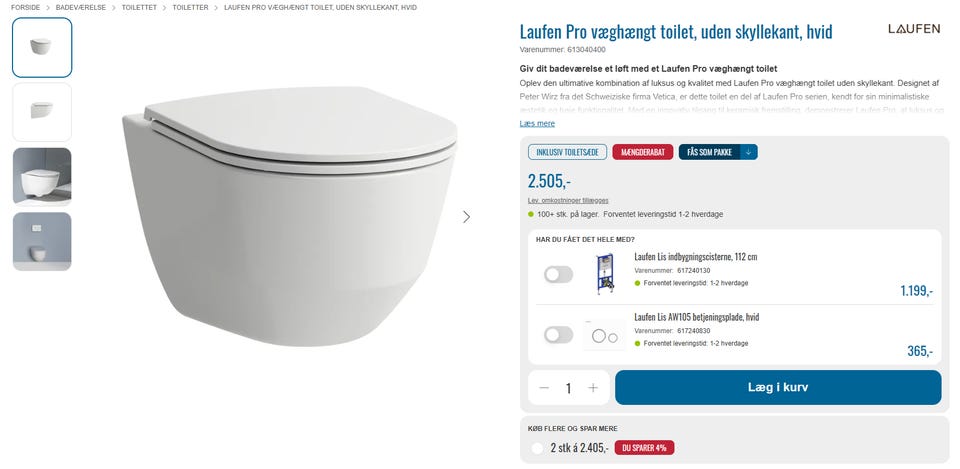Open the bathroom scene thumbnail
This screenshot has height=469, width=960.
pyautogui.click(x=42, y=177)
